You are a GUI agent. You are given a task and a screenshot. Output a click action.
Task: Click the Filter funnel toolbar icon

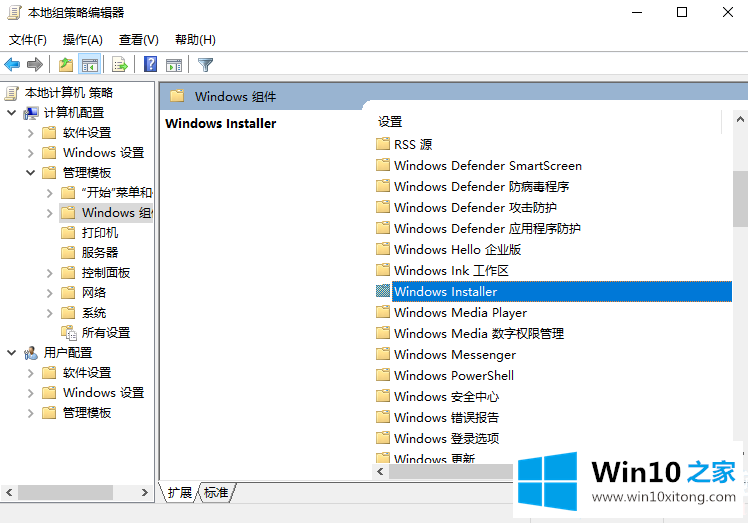(x=205, y=64)
